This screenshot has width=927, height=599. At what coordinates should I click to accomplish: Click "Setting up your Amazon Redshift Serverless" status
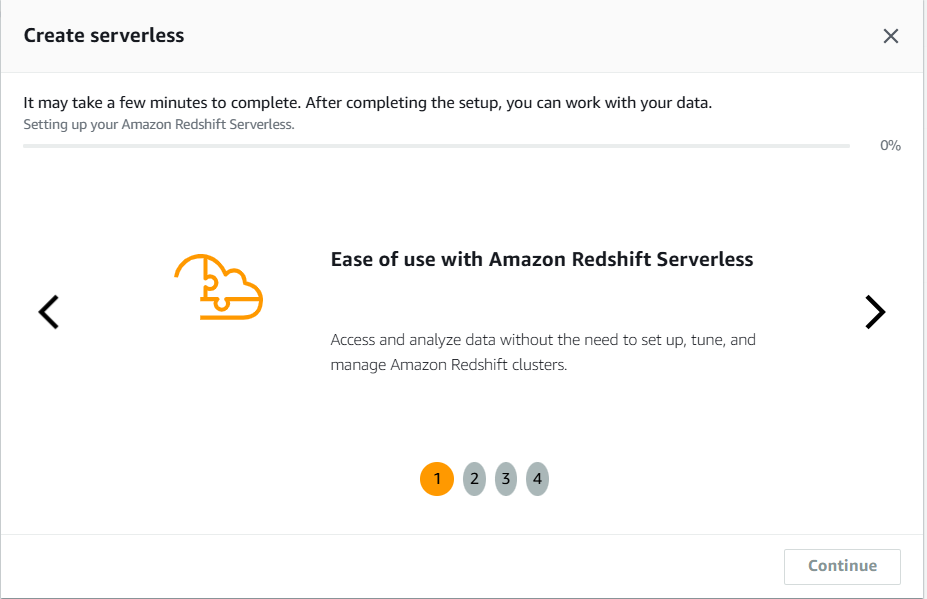tap(159, 125)
